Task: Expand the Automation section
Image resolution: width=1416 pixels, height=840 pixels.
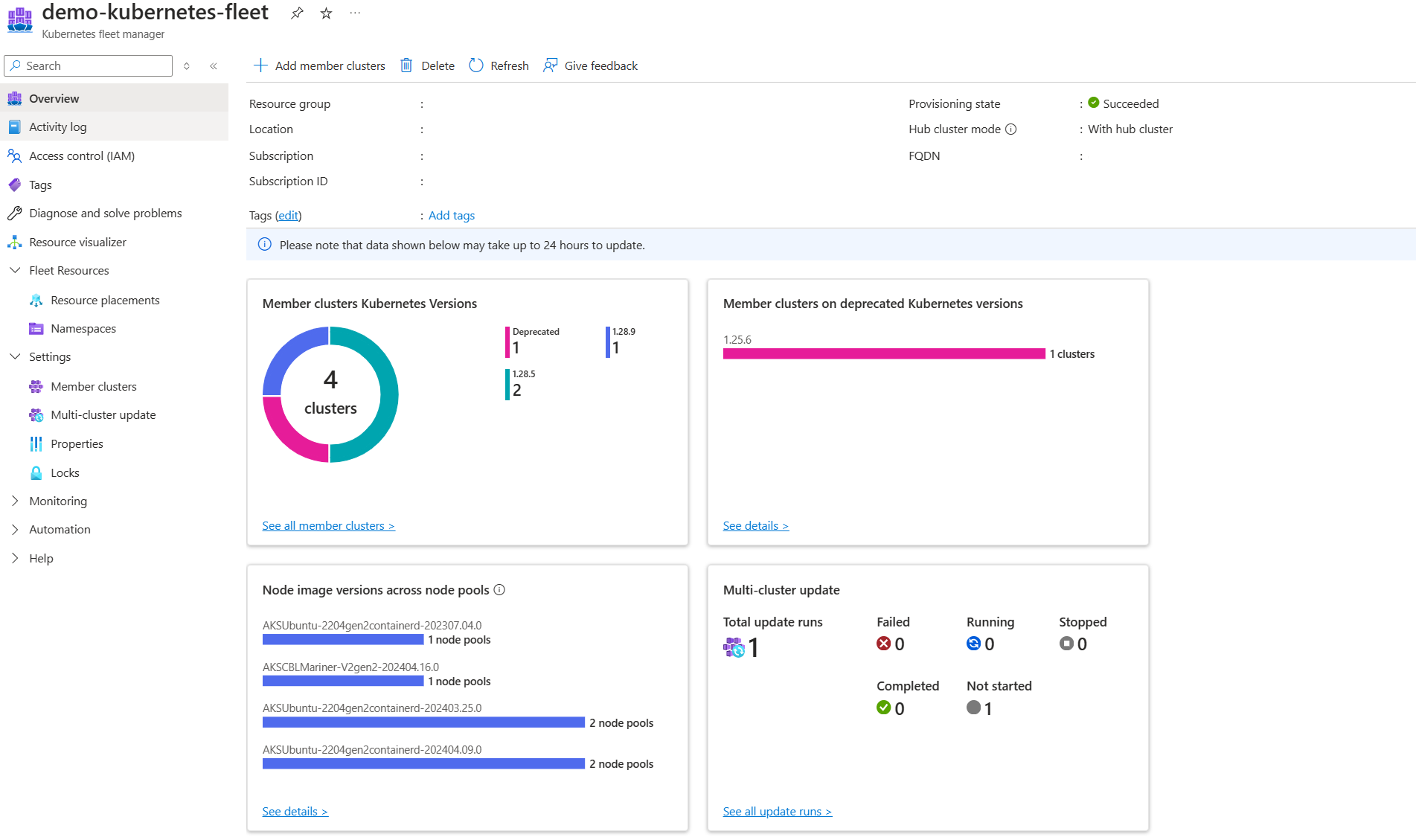Action: (15, 530)
